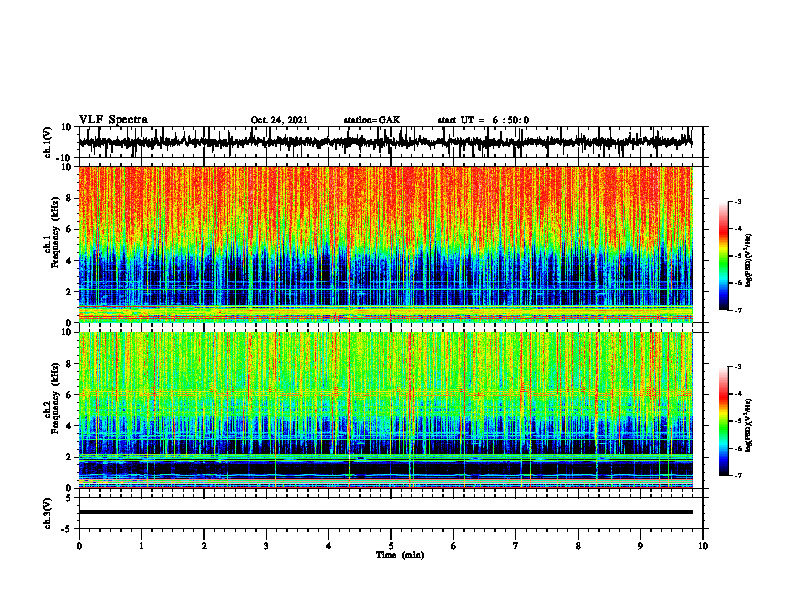Click the ch.2 spectrogram color bar
792x612 pixels.
723,421
